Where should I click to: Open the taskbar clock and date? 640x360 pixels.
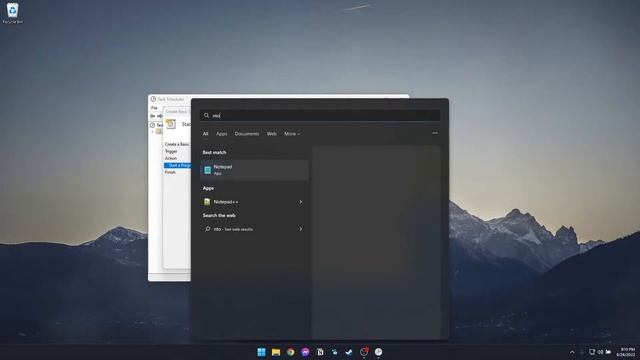(627, 352)
